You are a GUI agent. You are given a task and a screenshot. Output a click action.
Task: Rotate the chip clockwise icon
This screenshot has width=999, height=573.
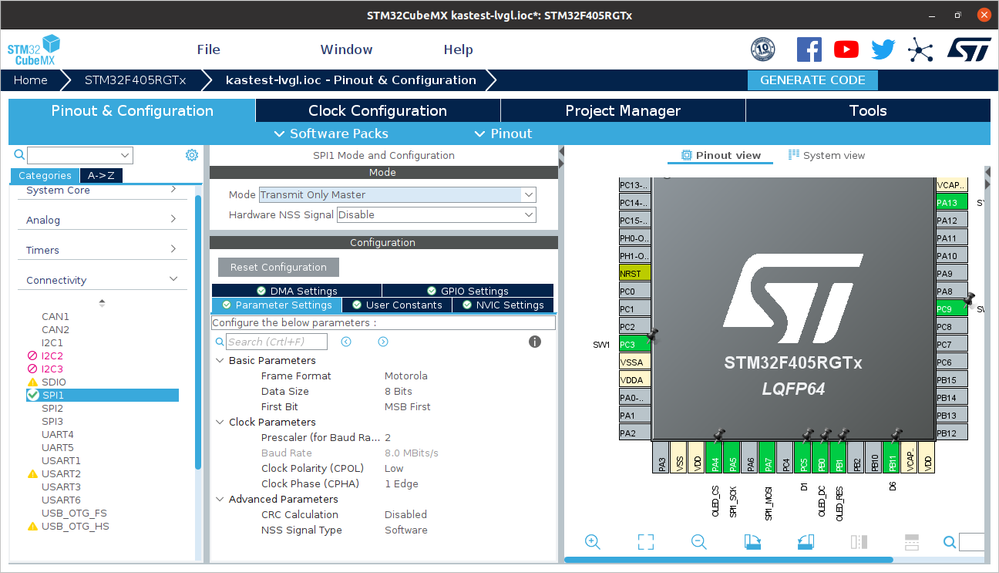pyautogui.click(x=752, y=542)
